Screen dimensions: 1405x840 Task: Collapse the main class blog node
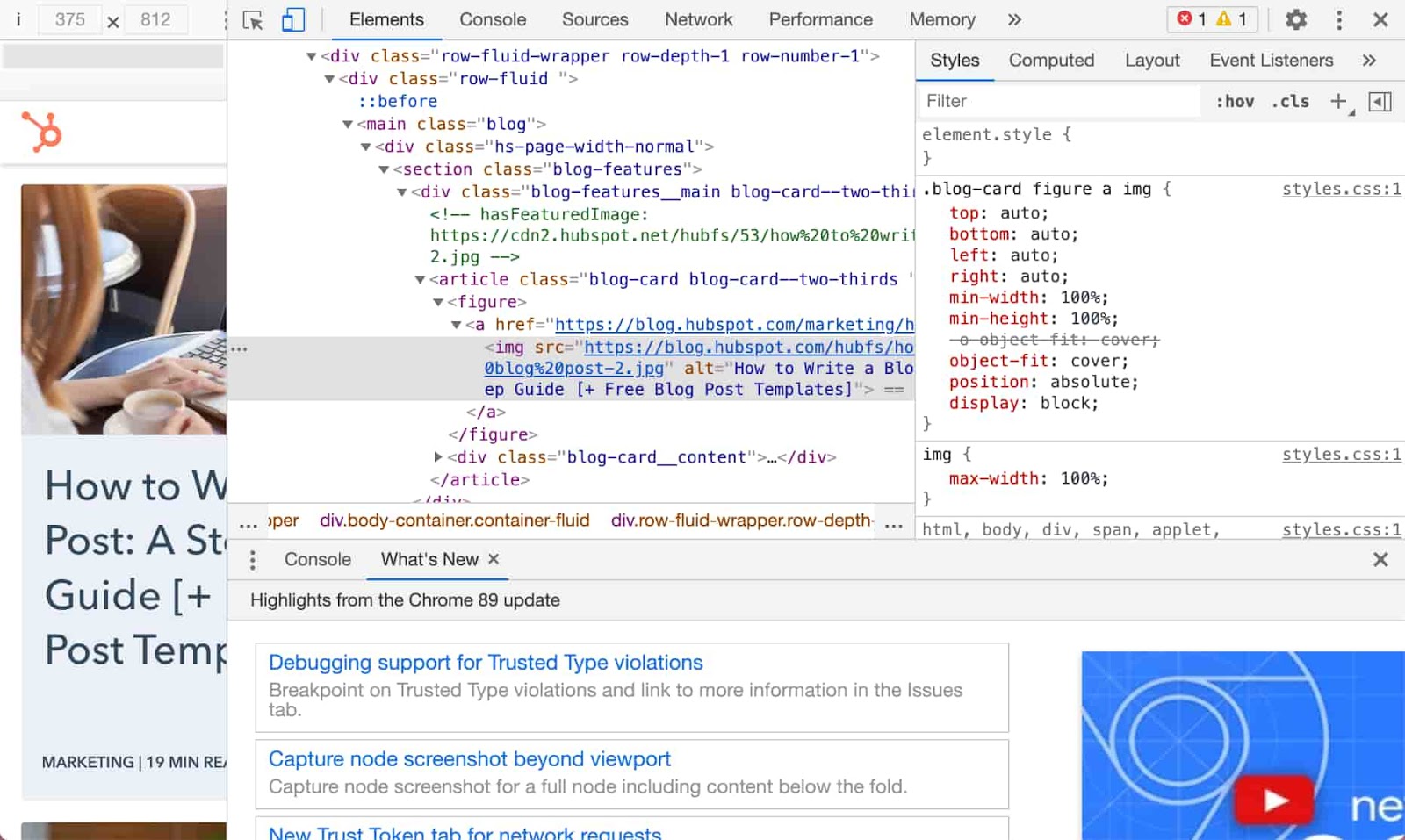(x=348, y=125)
